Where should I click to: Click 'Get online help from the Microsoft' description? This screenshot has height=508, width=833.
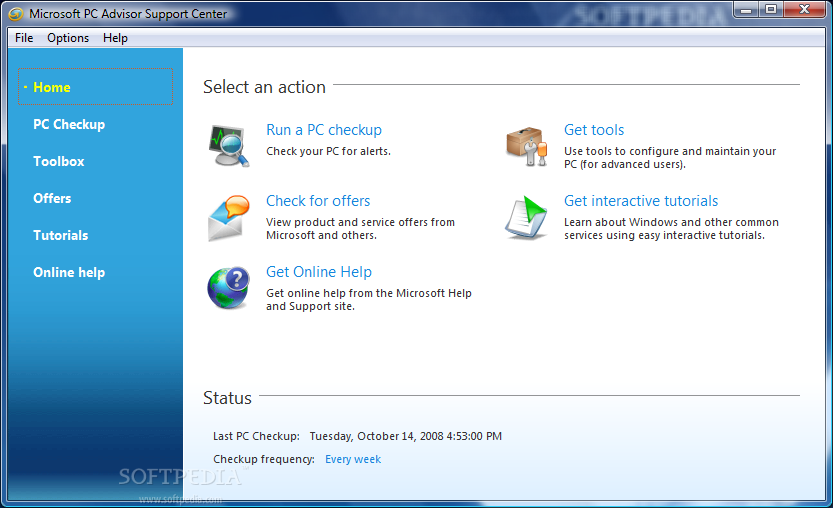click(x=369, y=300)
